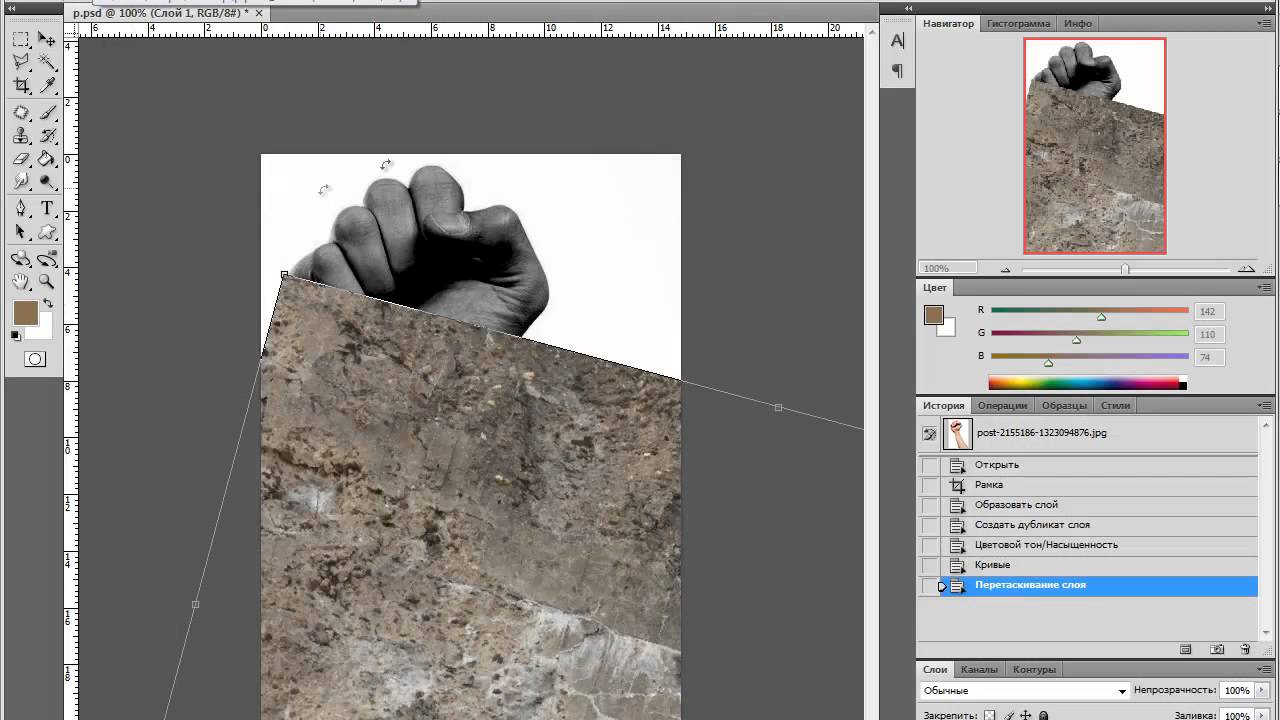Select the Path Selection arrow tool

point(21,232)
